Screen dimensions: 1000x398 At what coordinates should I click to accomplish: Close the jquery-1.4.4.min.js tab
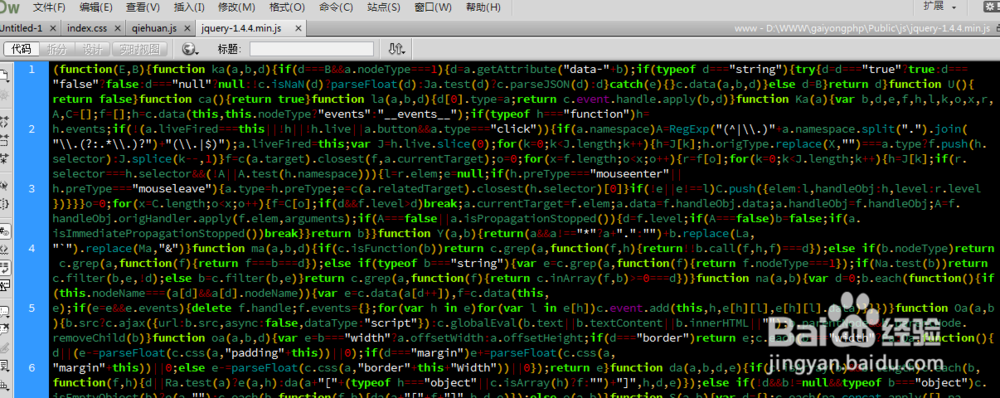pyautogui.click(x=298, y=29)
